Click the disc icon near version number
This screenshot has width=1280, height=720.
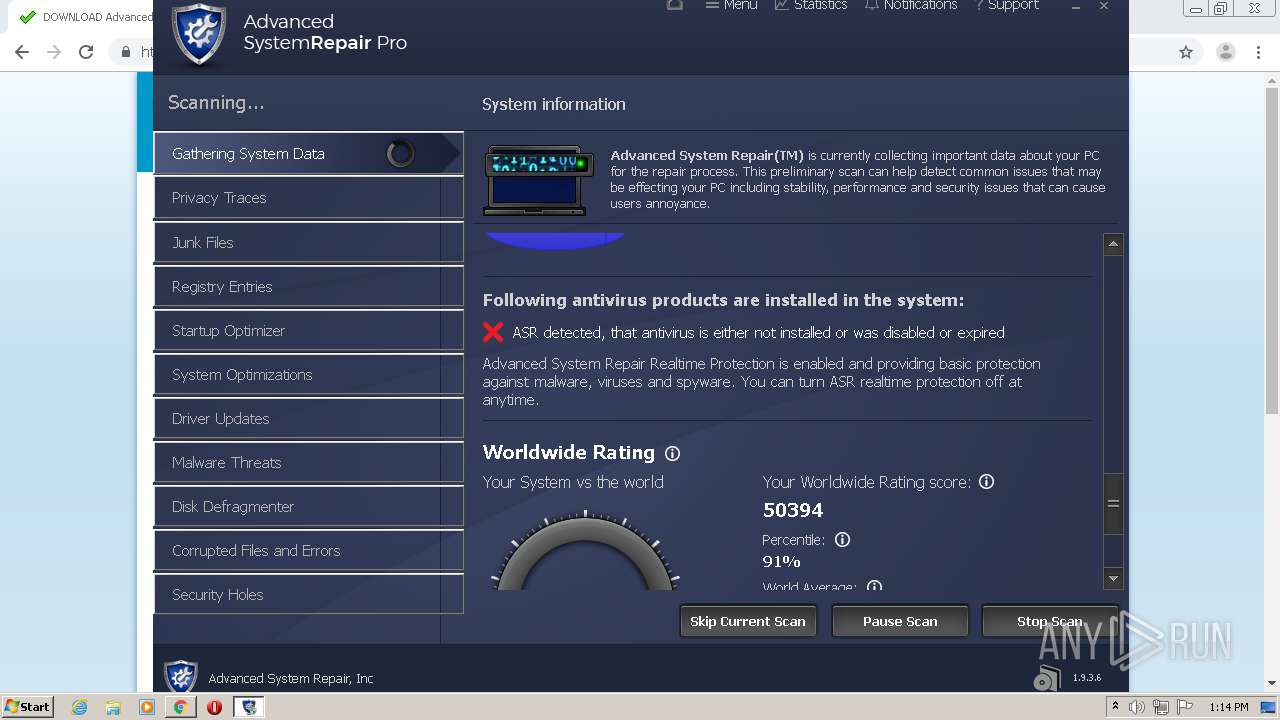(1047, 677)
